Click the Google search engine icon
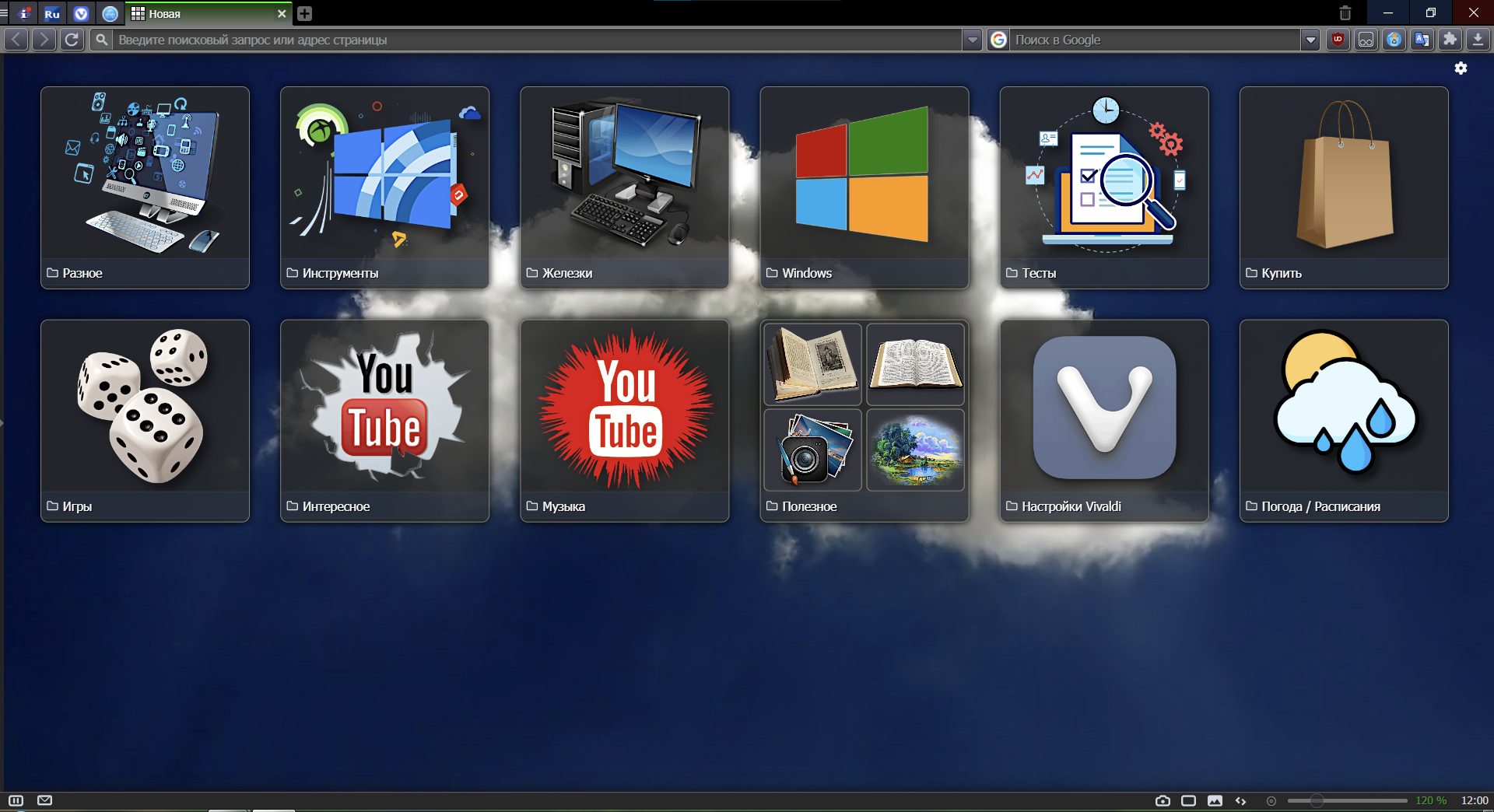The height and width of the screenshot is (812, 1494). click(999, 40)
